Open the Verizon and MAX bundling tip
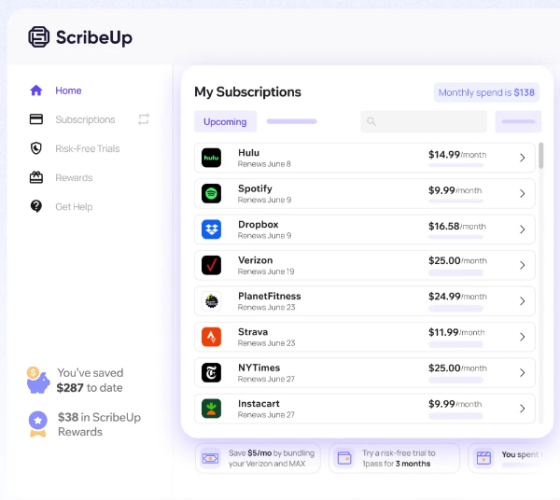The image size is (560, 500). (x=258, y=458)
